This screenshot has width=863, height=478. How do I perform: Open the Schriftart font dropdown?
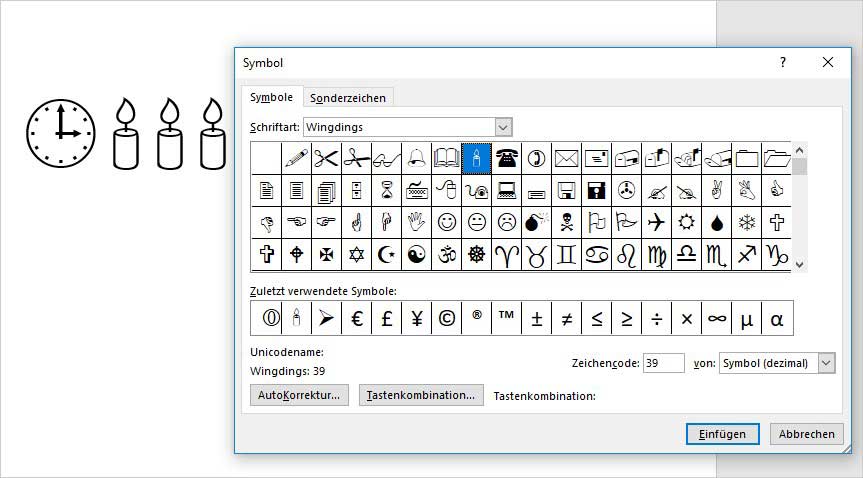[503, 128]
